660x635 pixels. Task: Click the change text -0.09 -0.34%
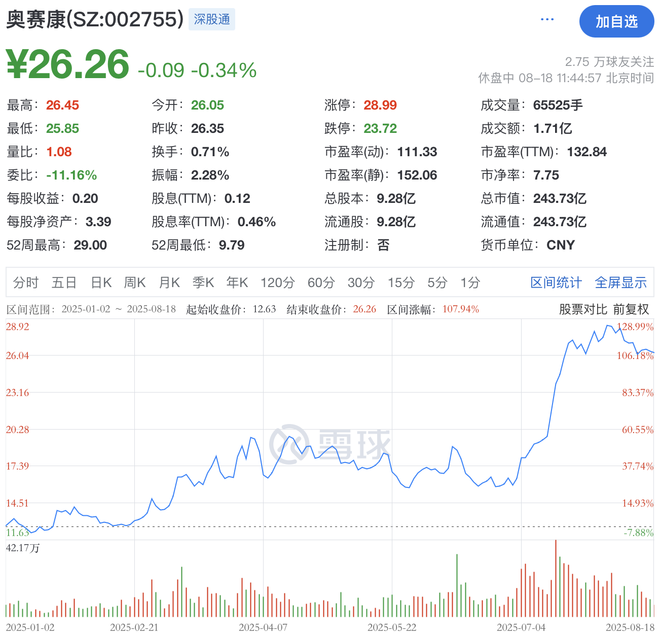point(197,70)
